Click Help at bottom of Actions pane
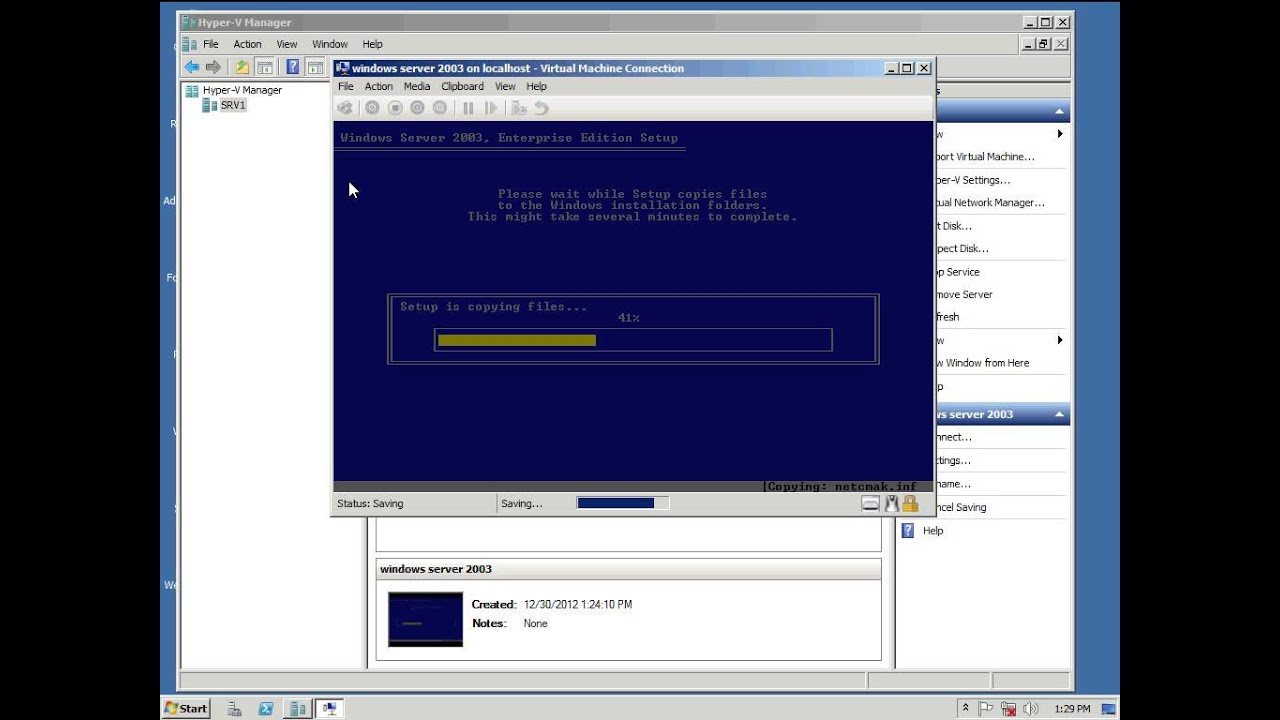 933,531
